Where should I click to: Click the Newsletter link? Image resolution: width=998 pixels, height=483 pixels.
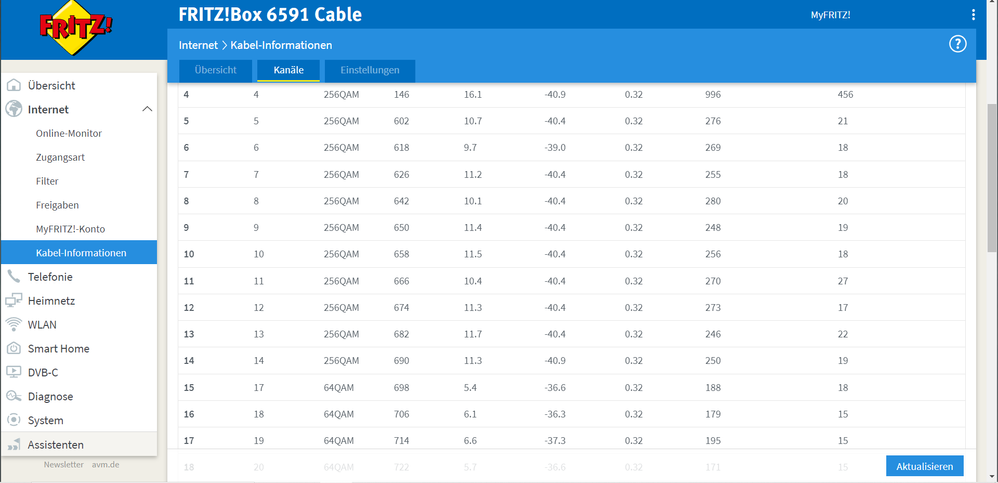(x=64, y=465)
